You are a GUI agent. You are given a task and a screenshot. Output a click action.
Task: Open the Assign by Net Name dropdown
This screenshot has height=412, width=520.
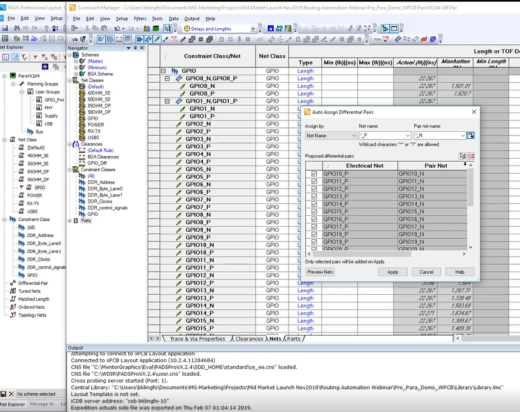click(331, 136)
